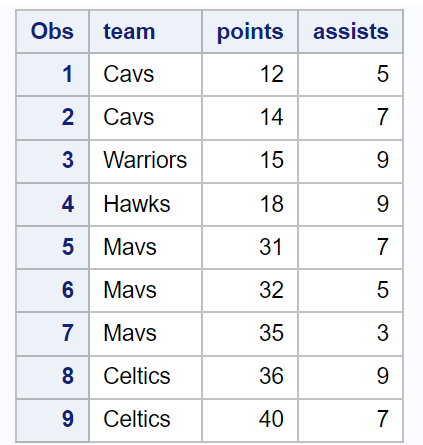Select the team column header
This screenshot has height=445, width=423.
[145, 32]
